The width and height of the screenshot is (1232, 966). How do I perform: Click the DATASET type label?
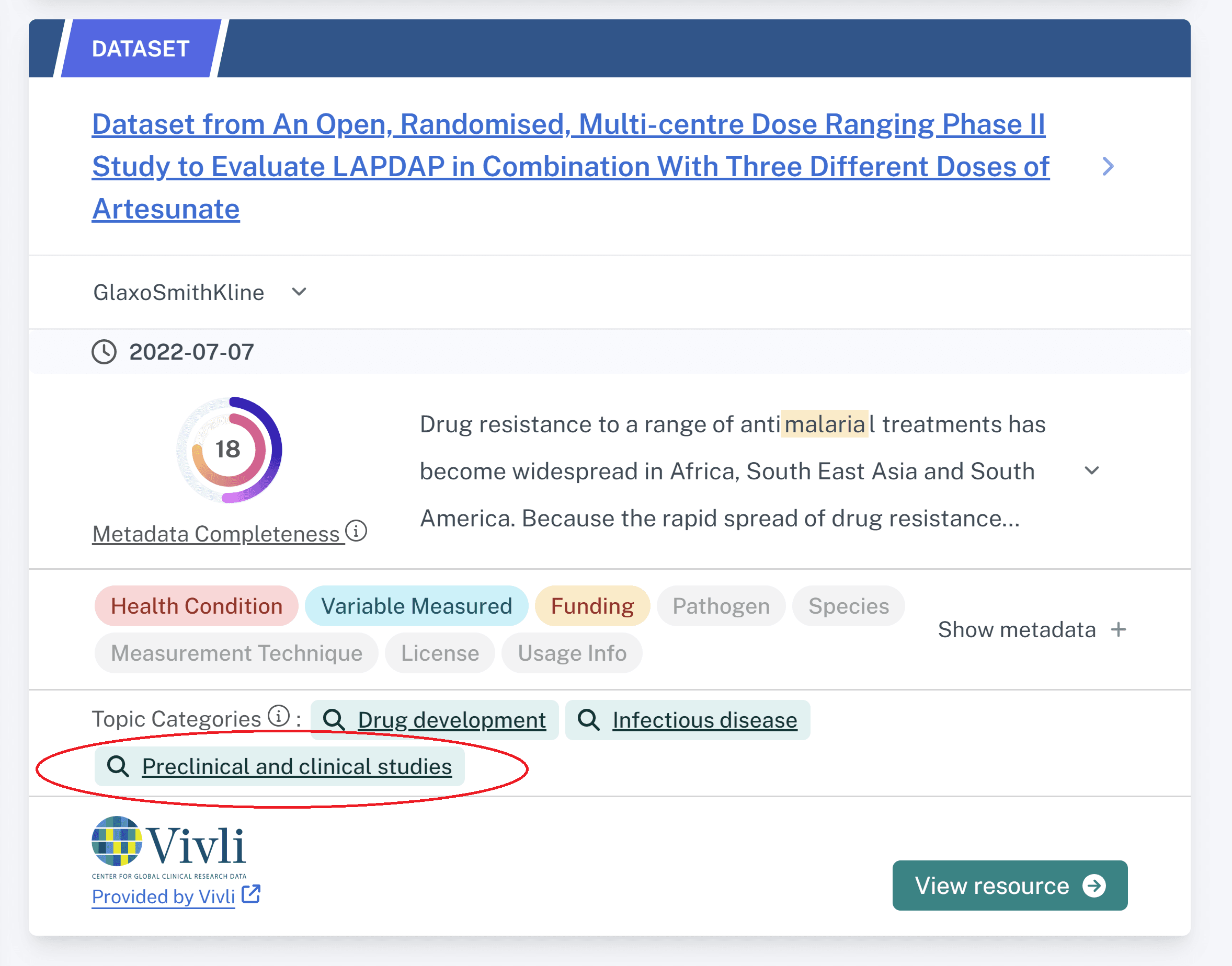click(x=140, y=49)
